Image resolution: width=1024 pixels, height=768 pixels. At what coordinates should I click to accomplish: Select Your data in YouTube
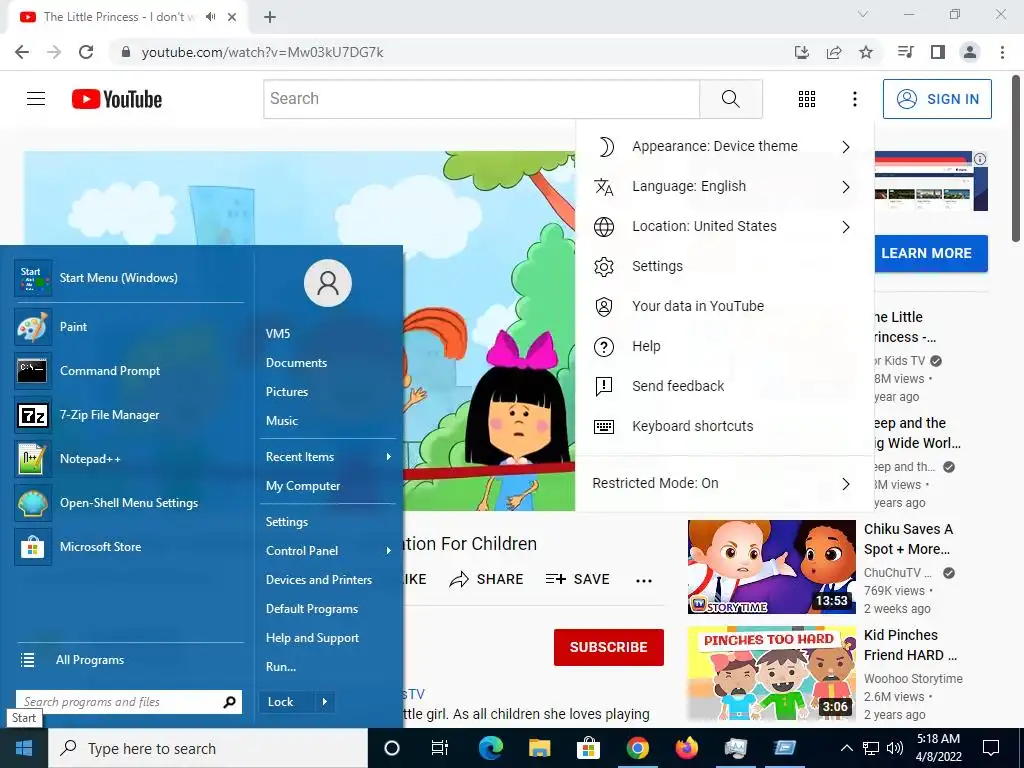tap(724, 306)
